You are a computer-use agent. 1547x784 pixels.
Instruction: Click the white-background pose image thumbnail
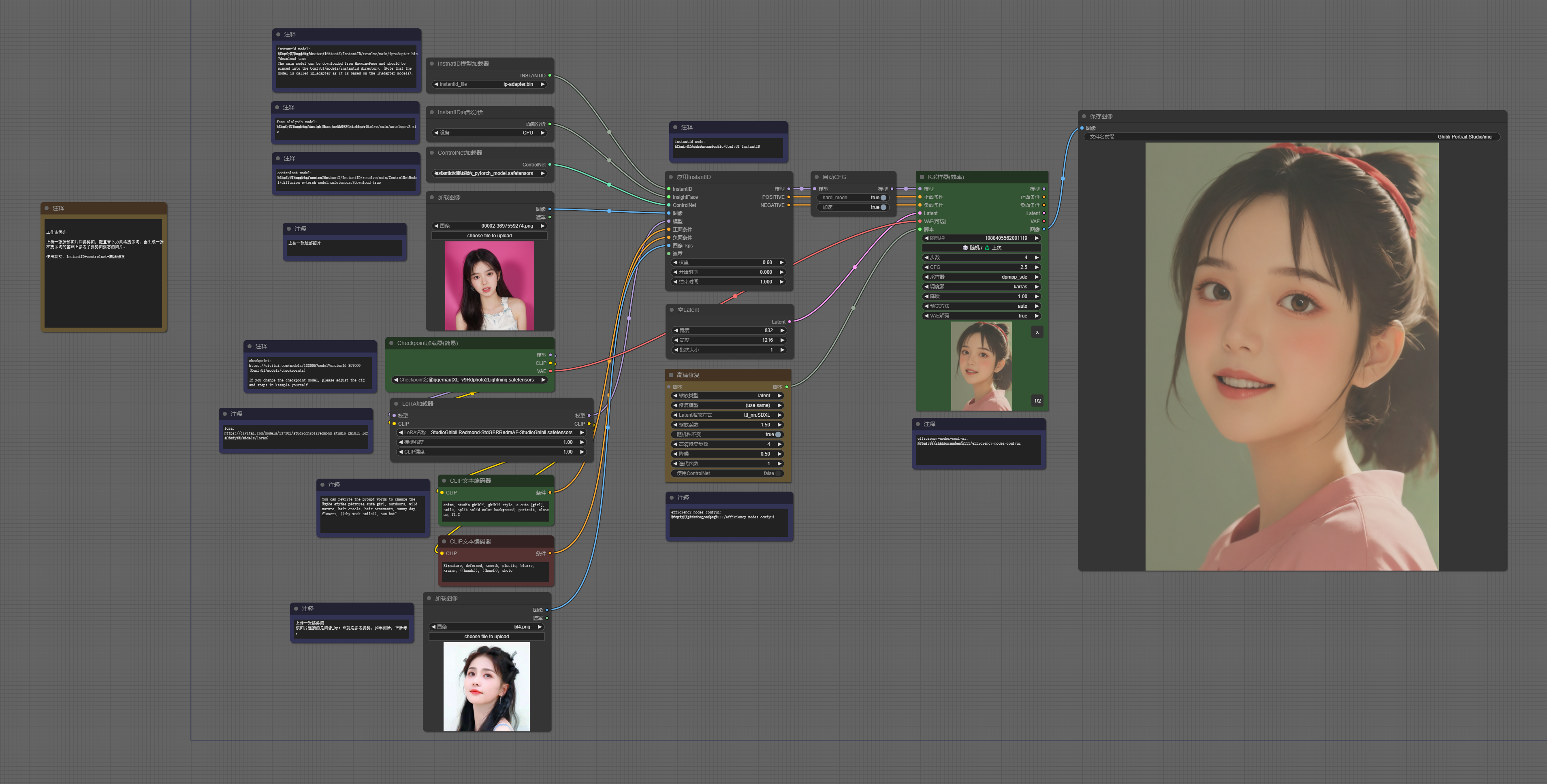[x=487, y=687]
